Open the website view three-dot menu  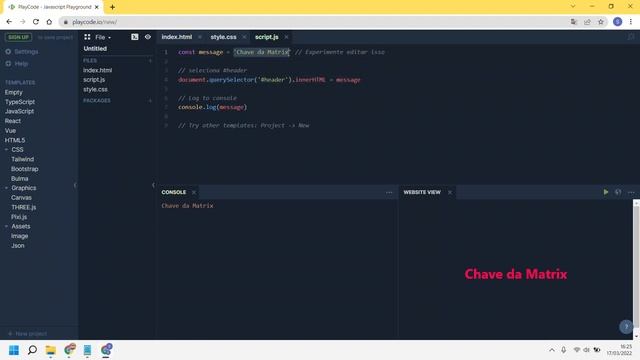click(x=631, y=192)
